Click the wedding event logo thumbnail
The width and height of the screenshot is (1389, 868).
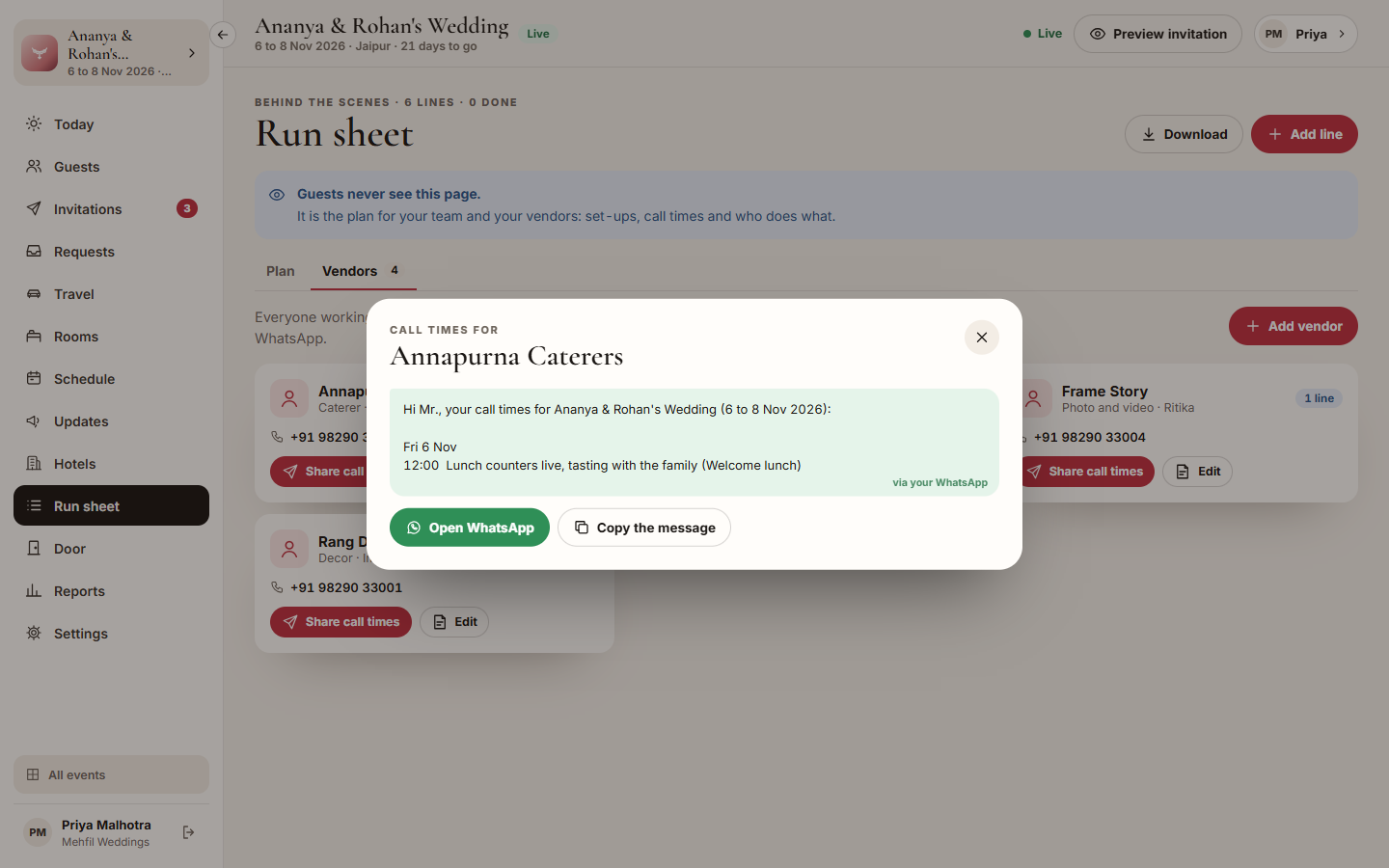click(40, 53)
